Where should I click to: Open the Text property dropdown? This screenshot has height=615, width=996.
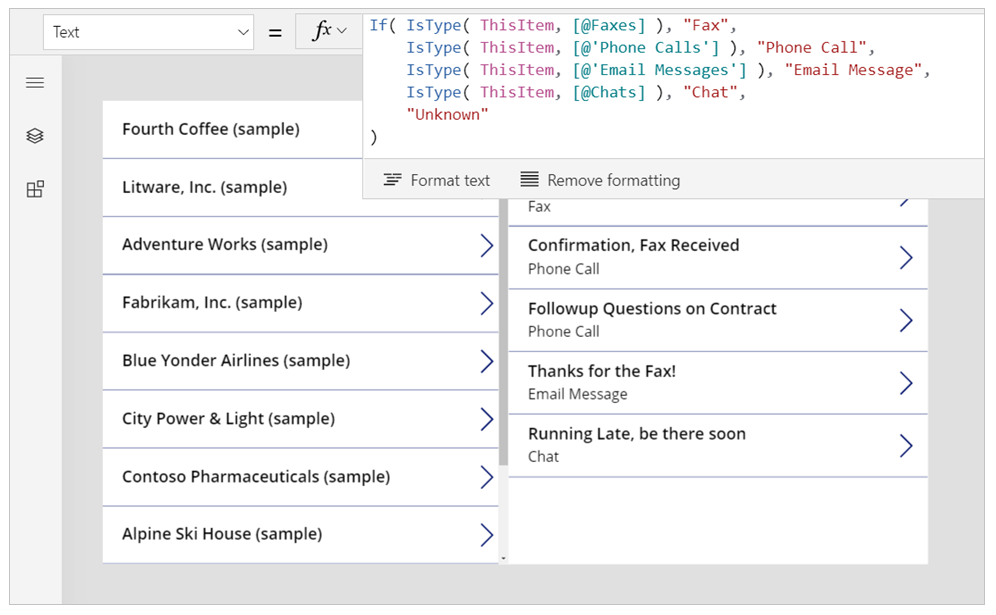(149, 32)
